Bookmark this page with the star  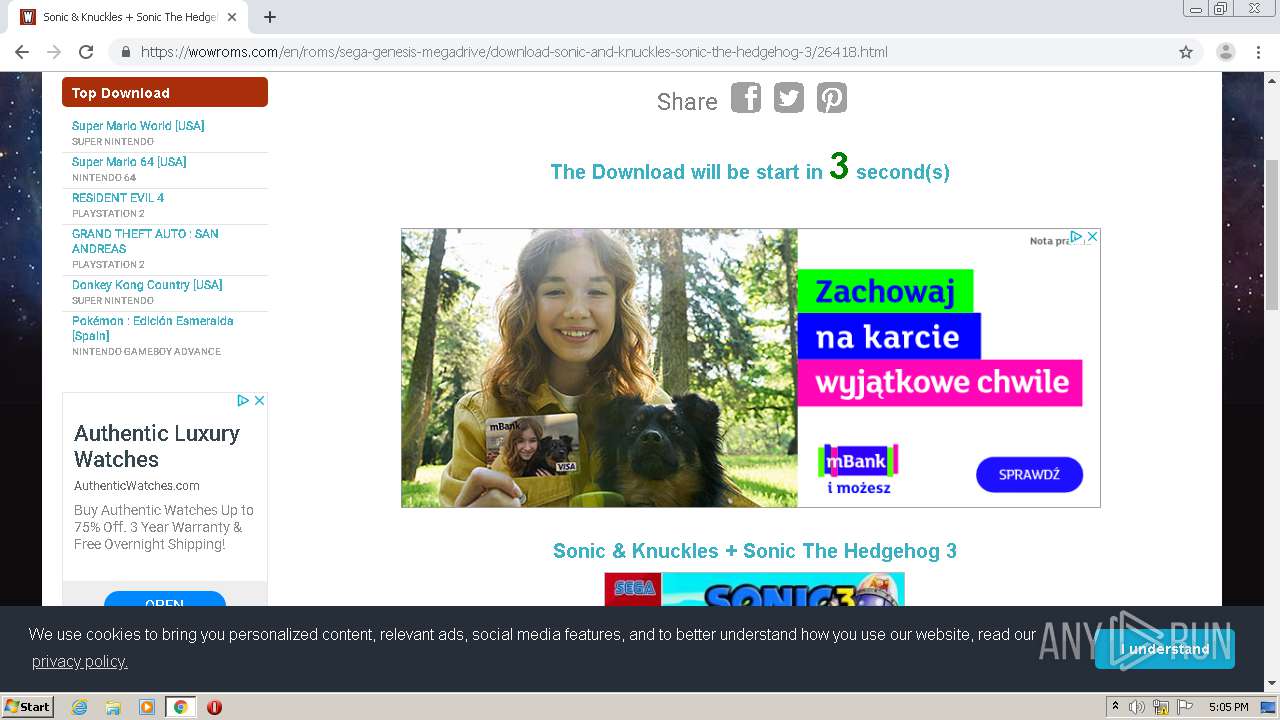coord(1186,52)
